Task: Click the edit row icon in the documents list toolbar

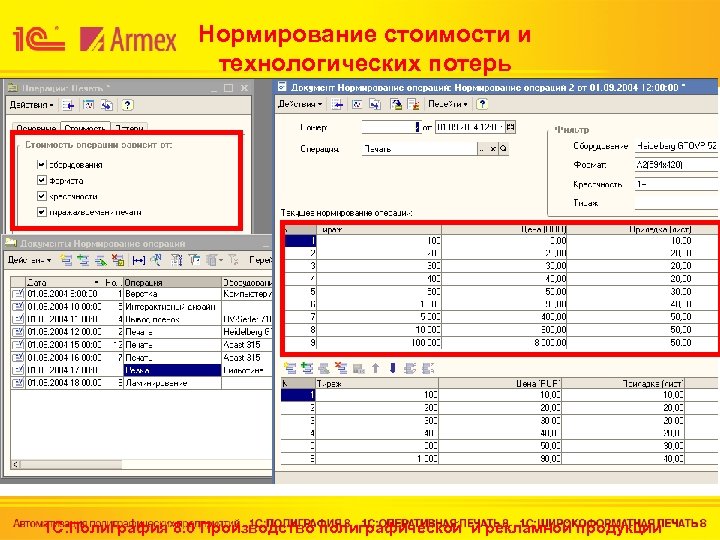Action: (101, 260)
